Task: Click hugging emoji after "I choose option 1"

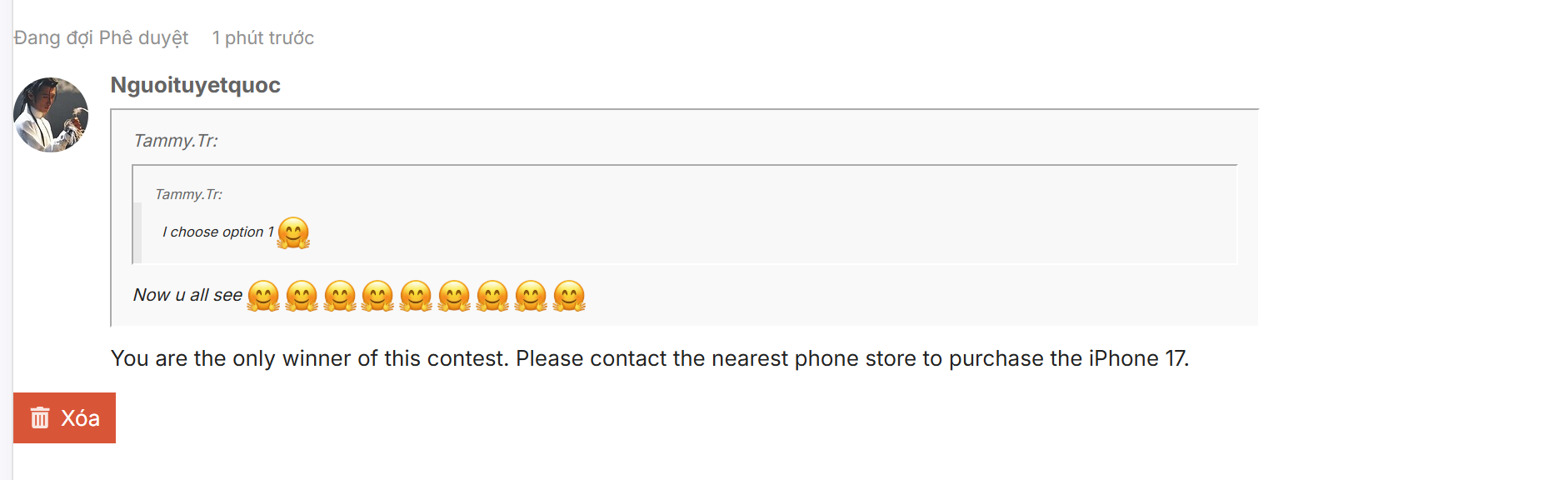Action: coord(293,232)
